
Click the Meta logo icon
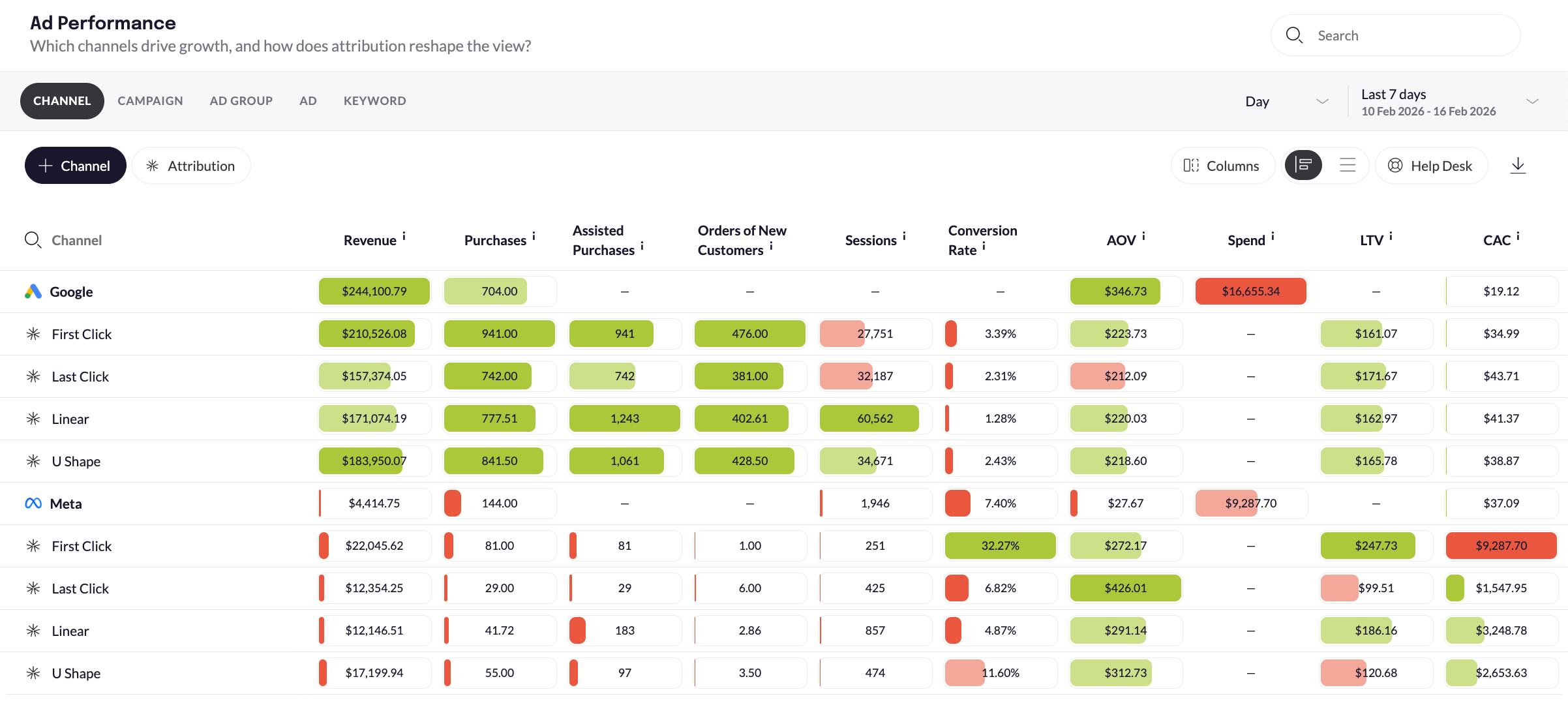coord(33,504)
